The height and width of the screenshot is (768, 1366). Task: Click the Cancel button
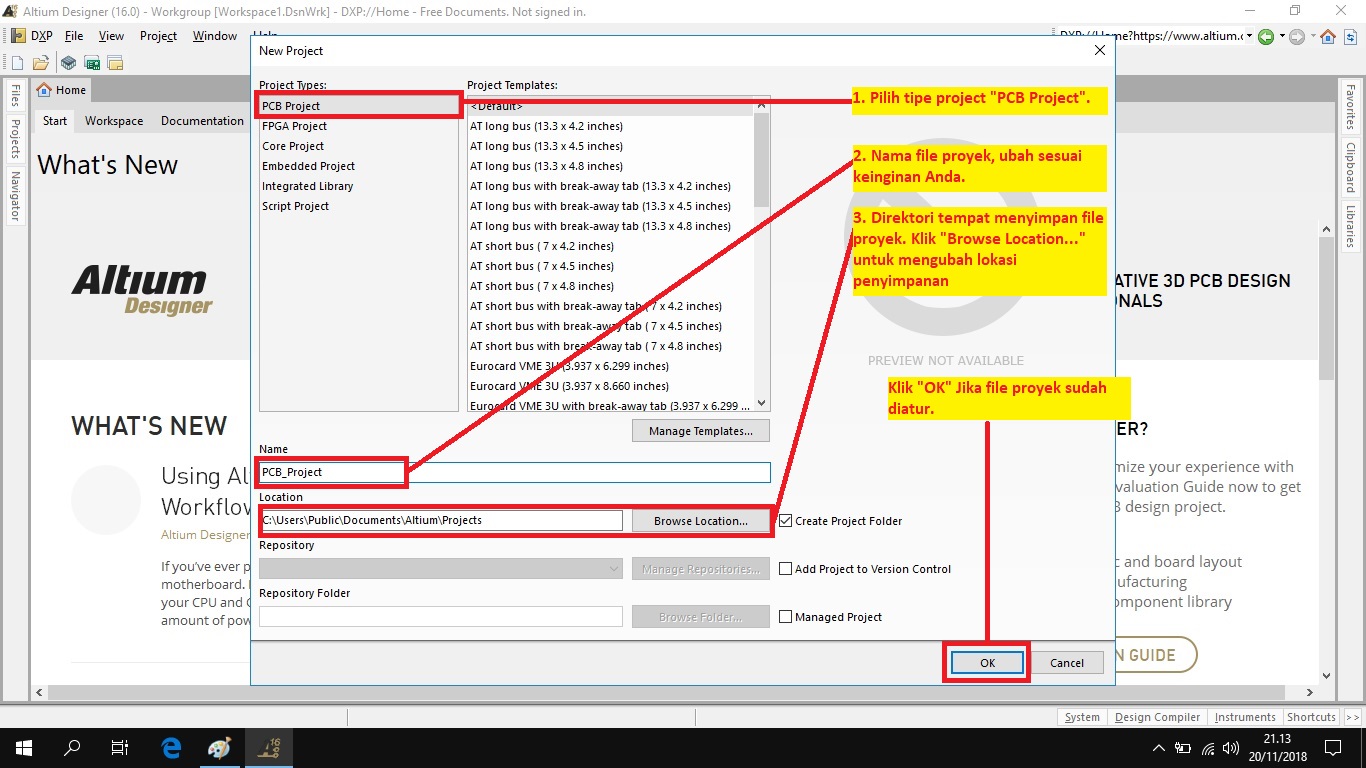tap(1067, 663)
